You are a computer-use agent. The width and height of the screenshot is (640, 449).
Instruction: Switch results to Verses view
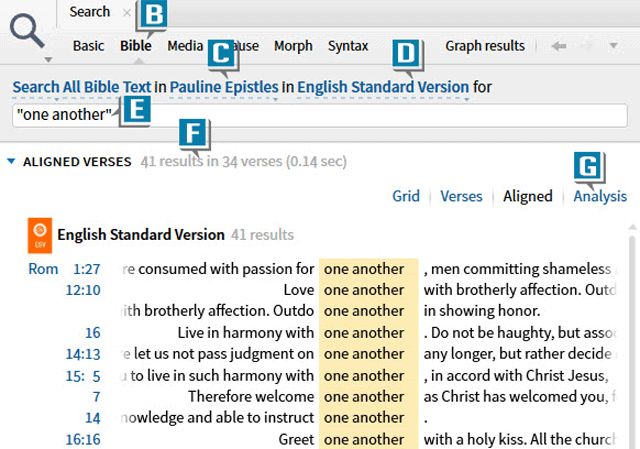(461, 197)
